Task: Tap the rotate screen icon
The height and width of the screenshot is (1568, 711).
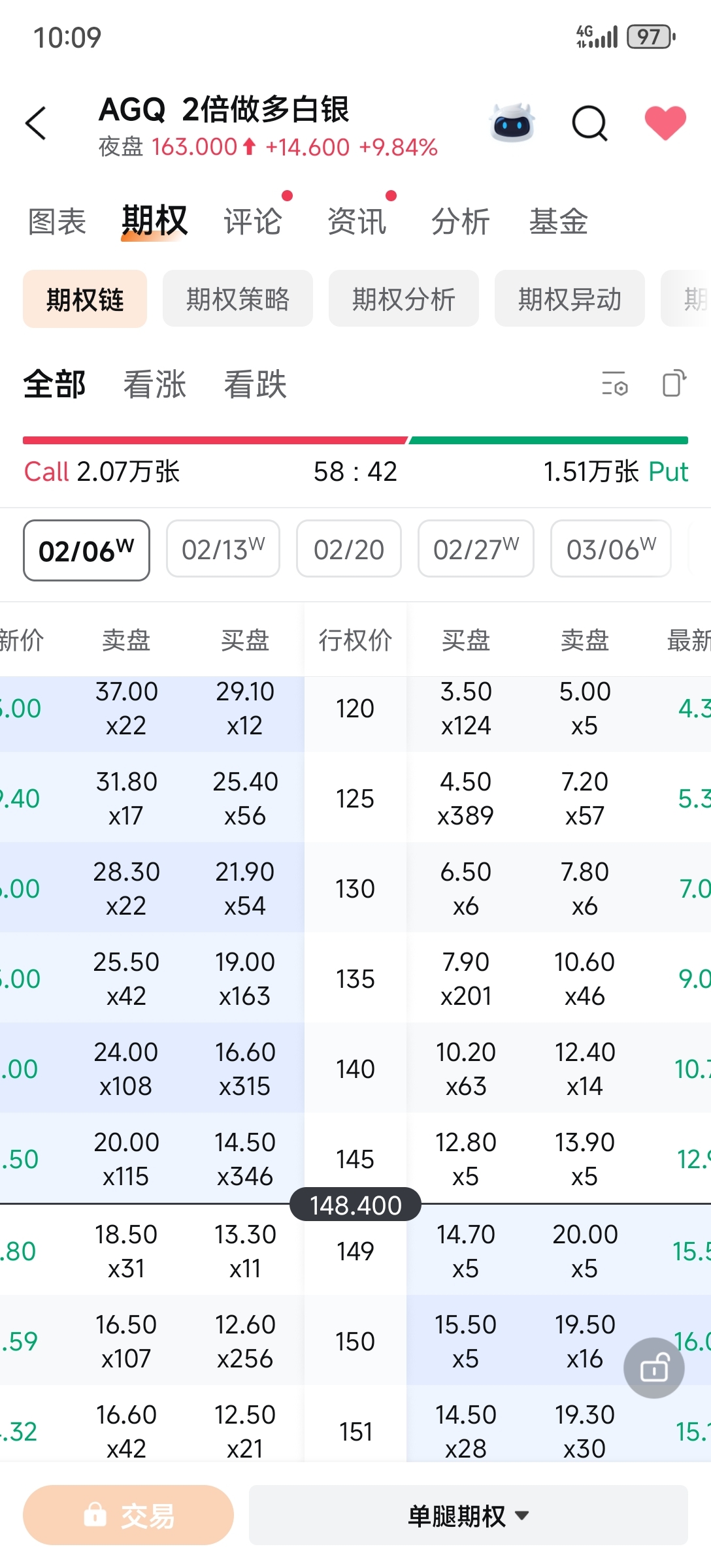Action: (674, 384)
